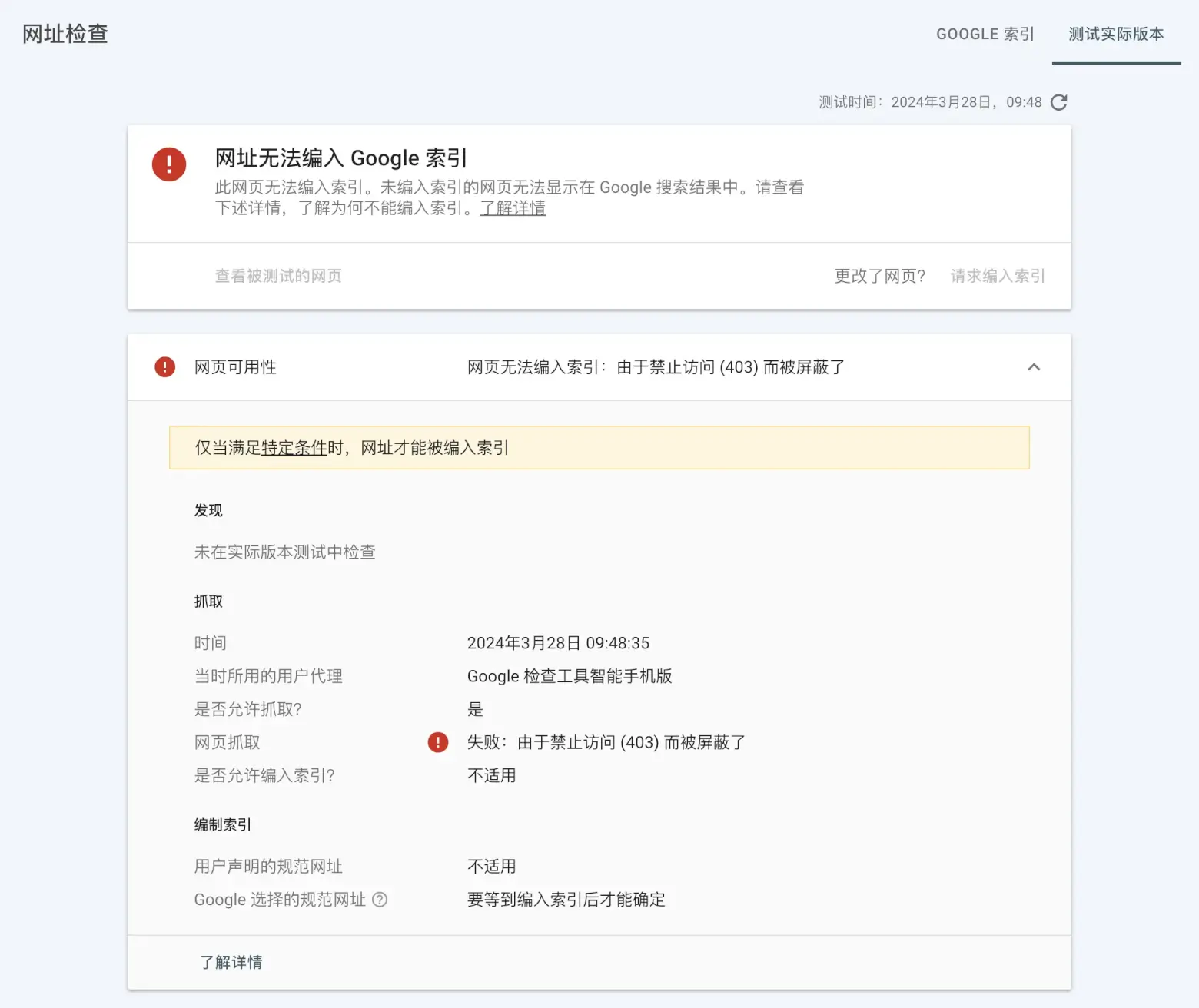
Task: Open the 特定条件 link in yellow banner
Action: [294, 448]
